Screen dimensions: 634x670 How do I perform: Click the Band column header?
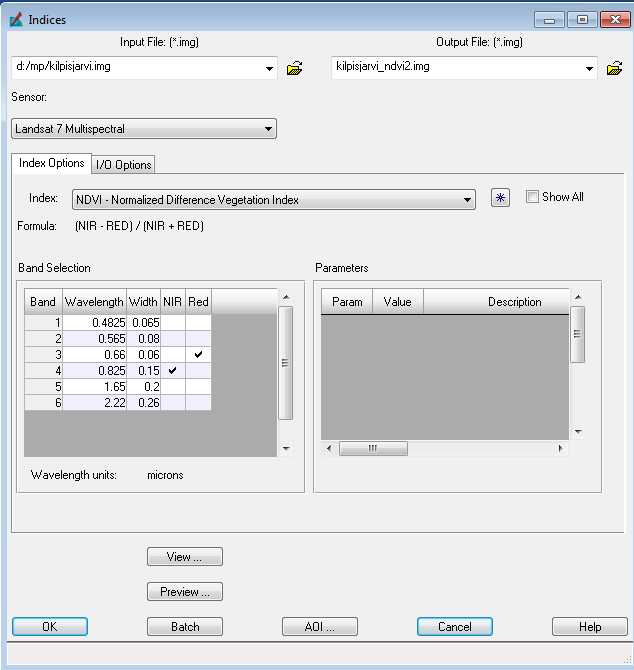coord(43,302)
